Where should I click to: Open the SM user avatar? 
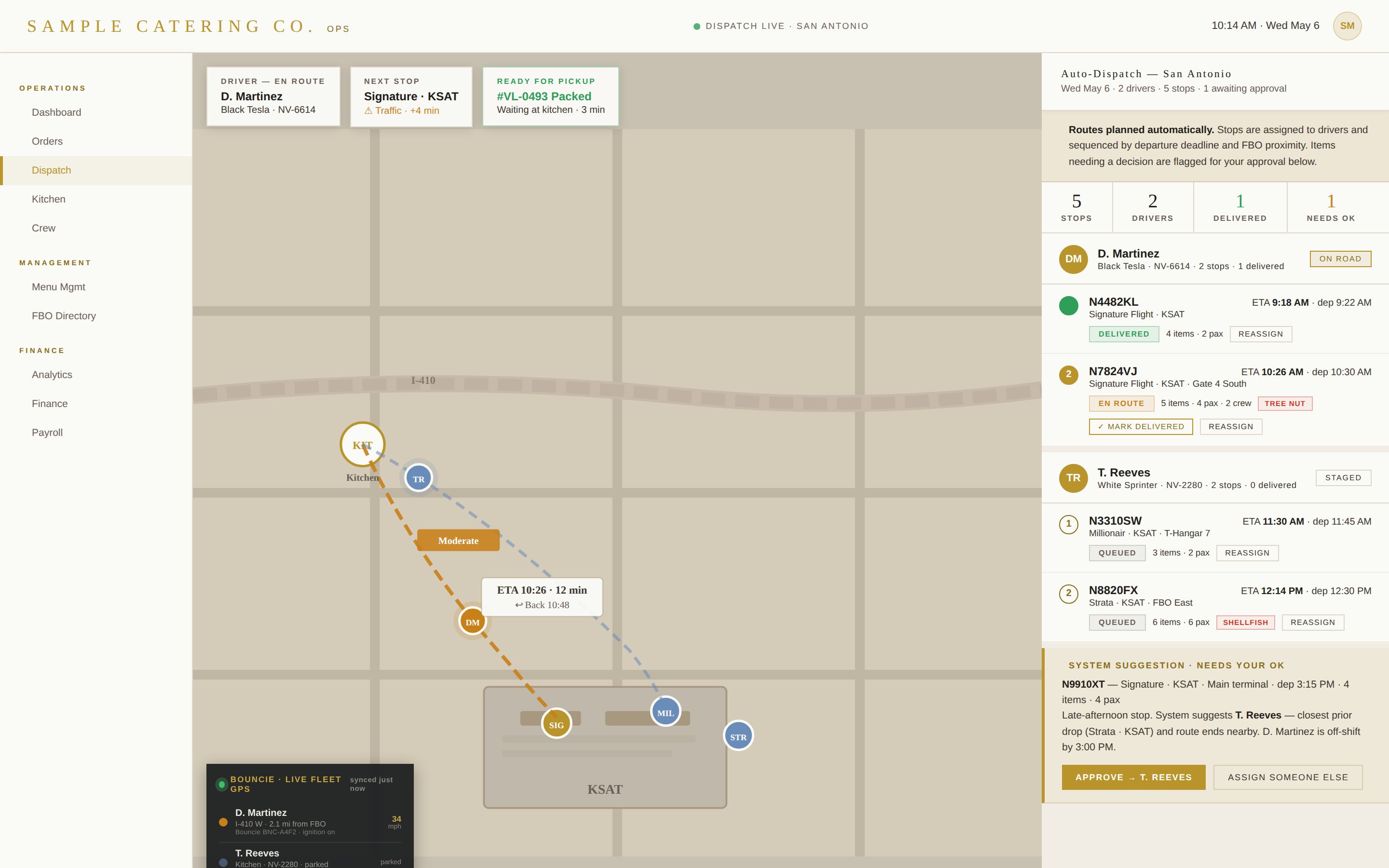(x=1347, y=26)
